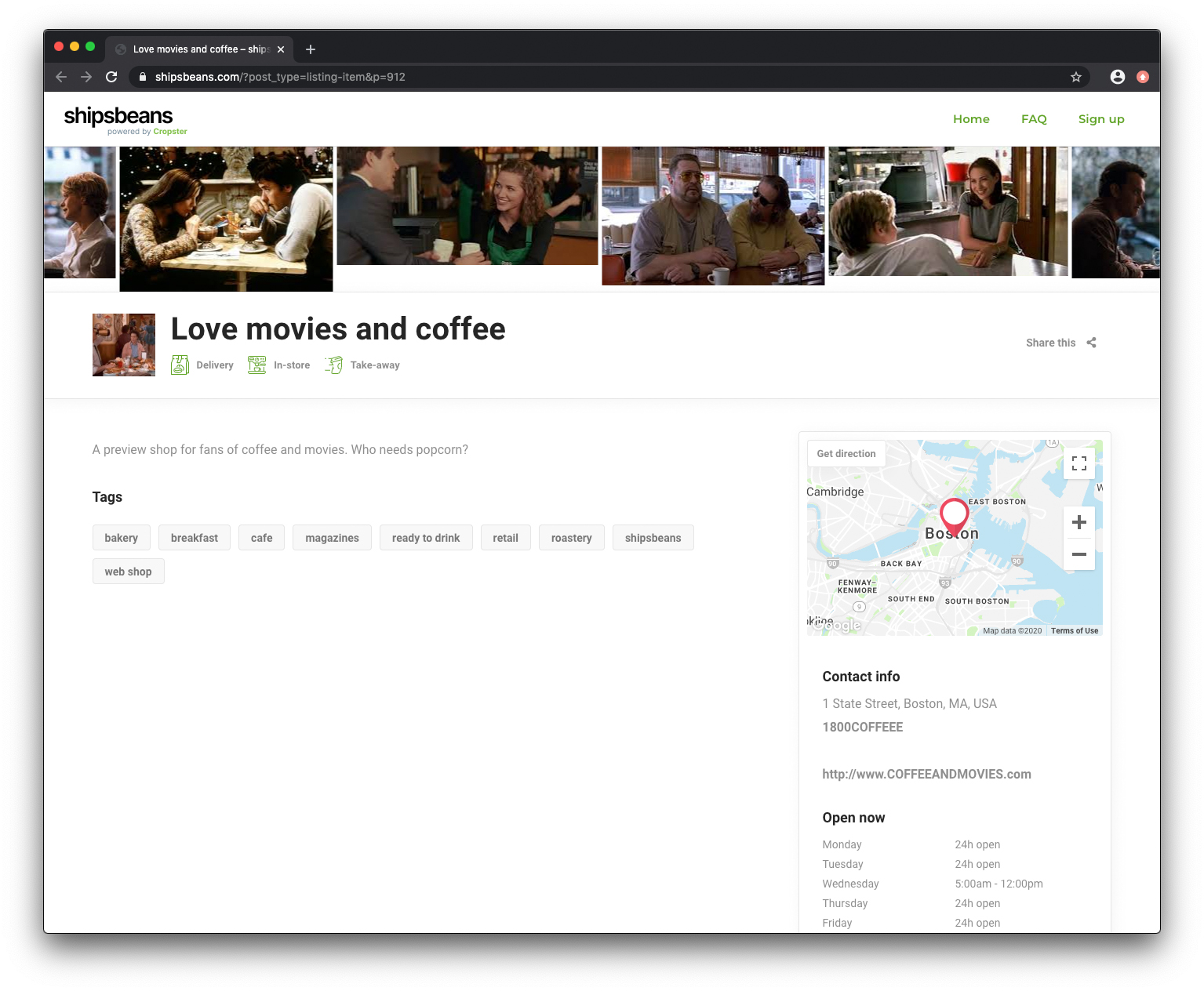Open the map Terms of Use link
This screenshot has width=1204, height=991.
(x=1075, y=630)
